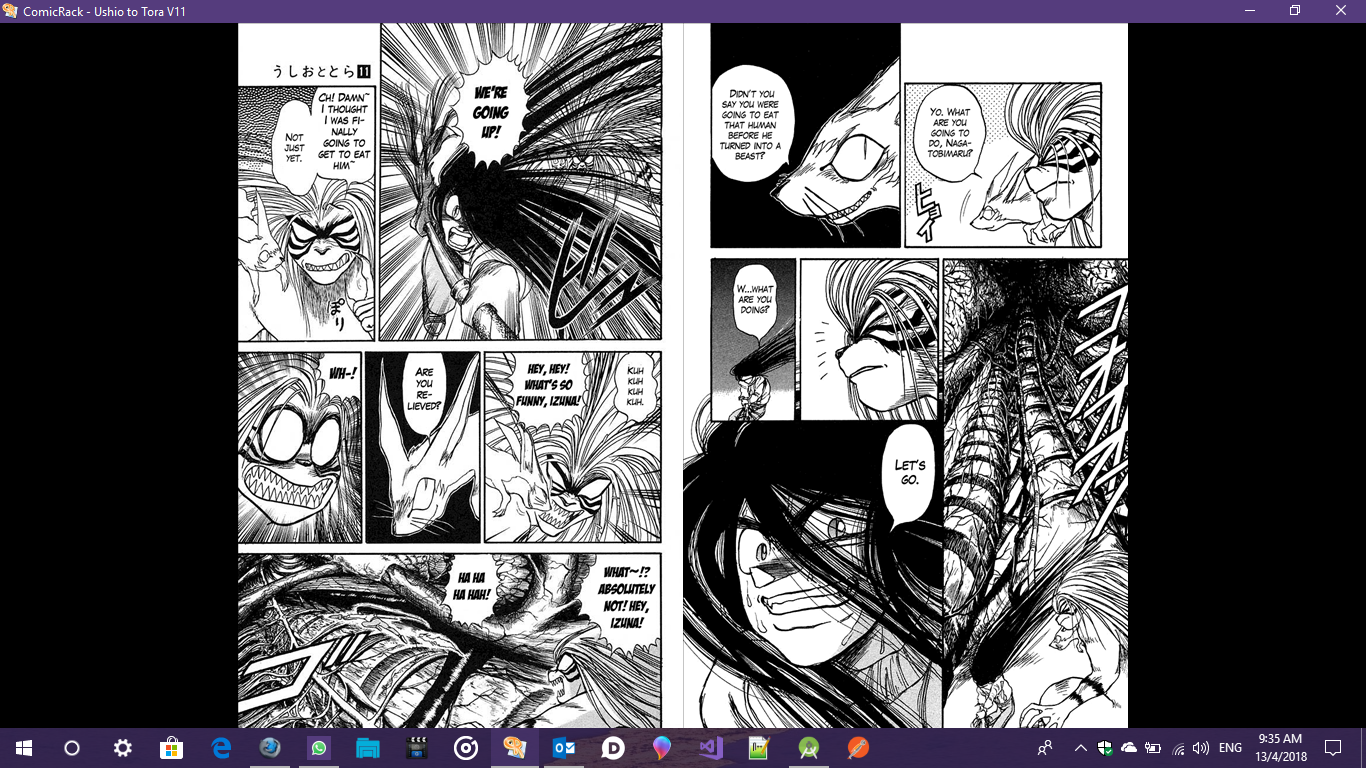Switch to WhatsApp in the taskbar
Screen dimensions: 1366x768
pos(319,748)
